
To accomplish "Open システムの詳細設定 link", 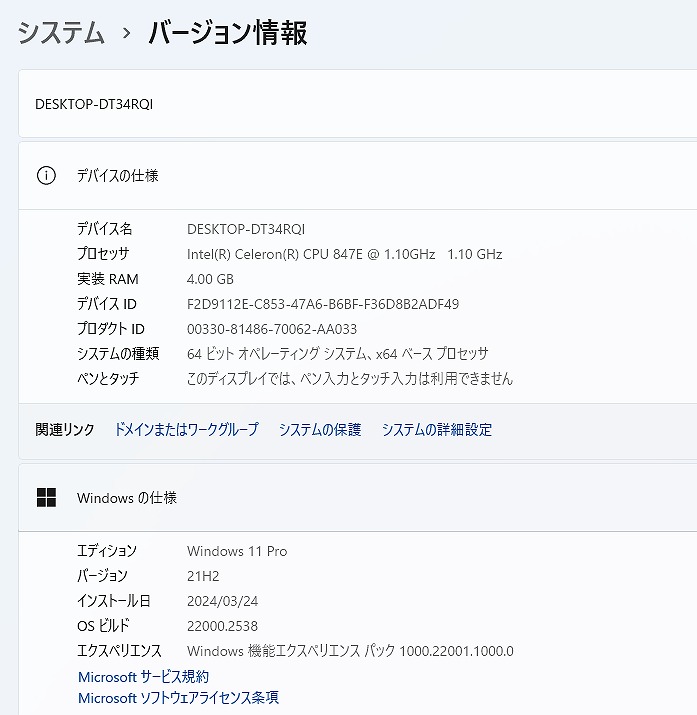I will click(x=437, y=430).
